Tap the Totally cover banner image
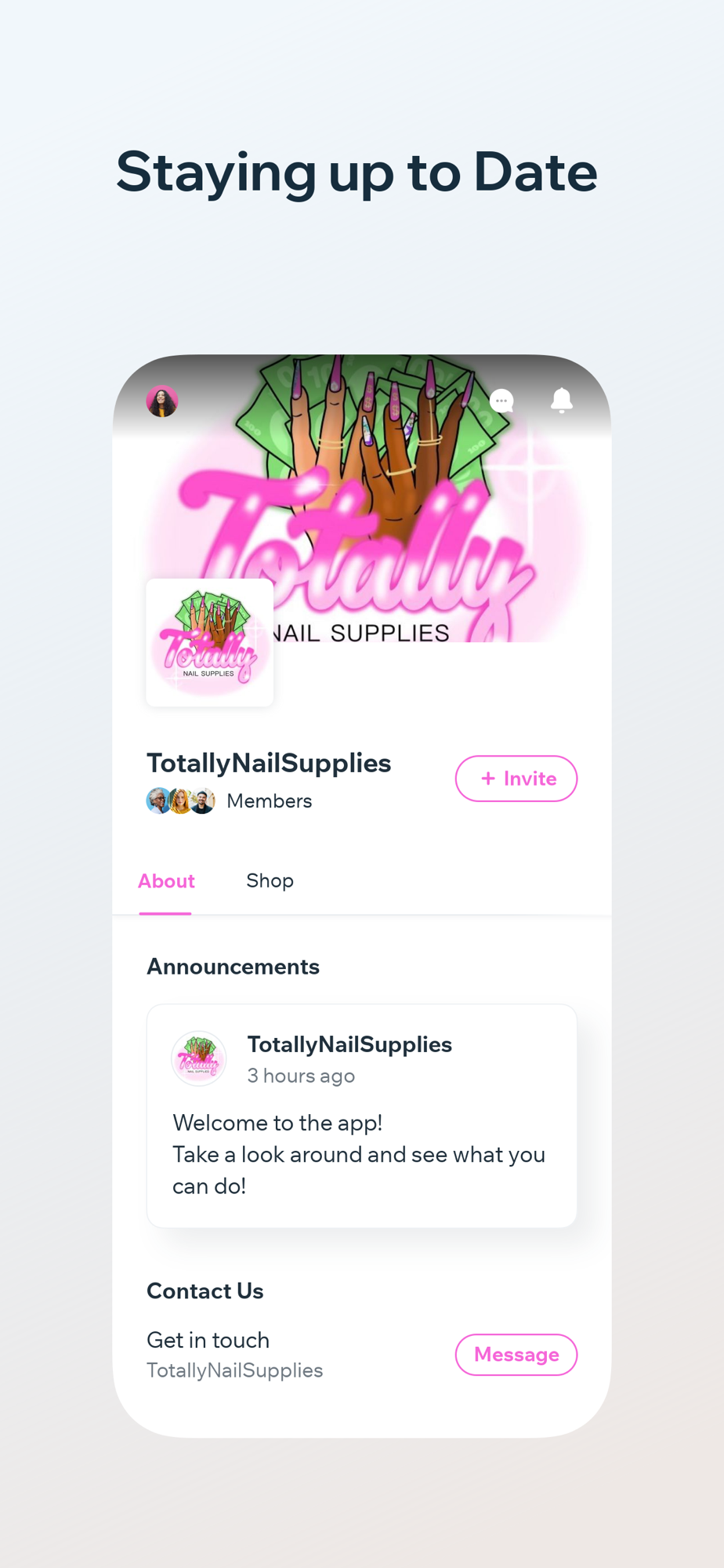 click(x=362, y=499)
